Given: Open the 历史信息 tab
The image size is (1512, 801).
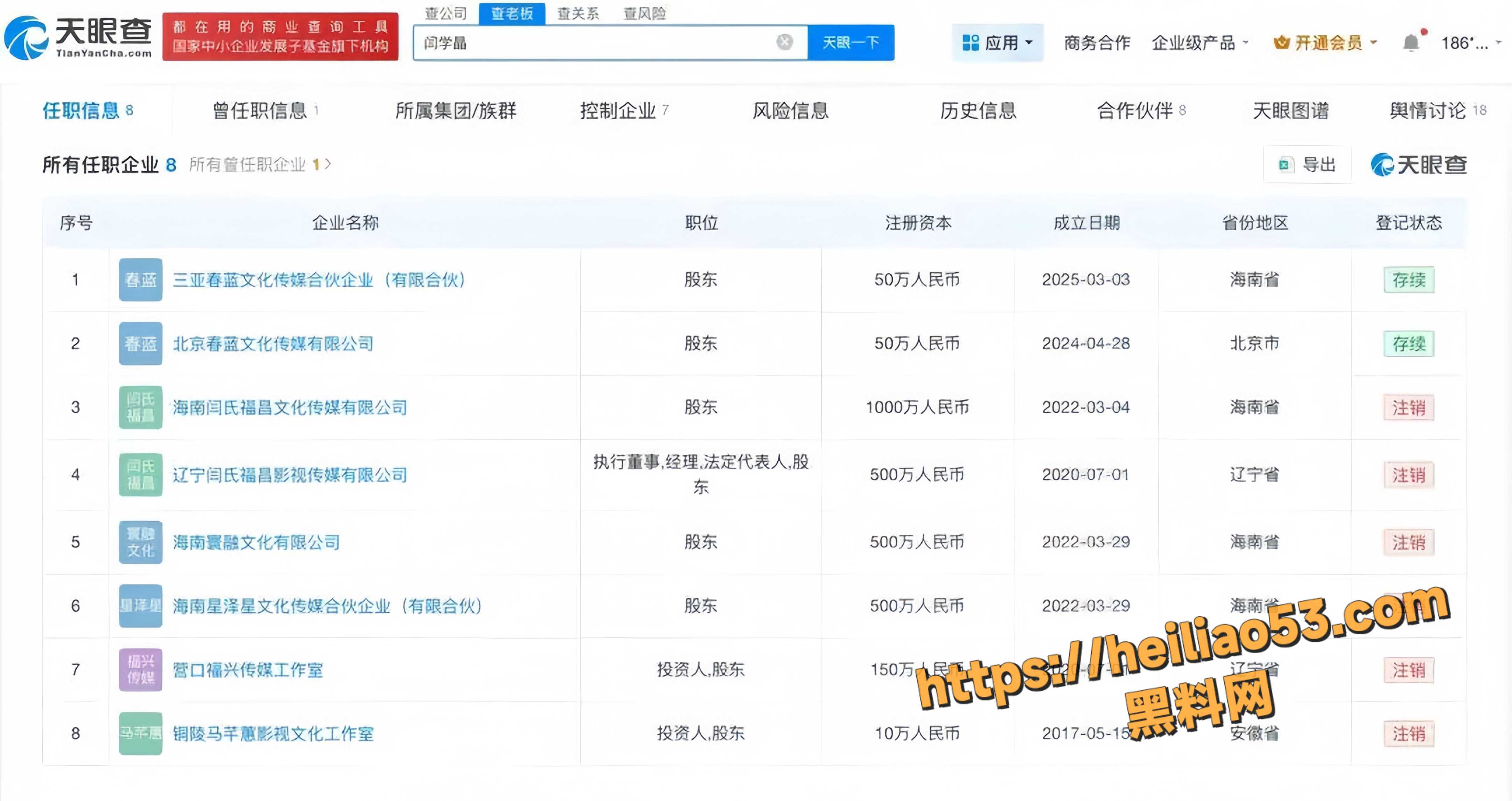Looking at the screenshot, I should tap(978, 110).
